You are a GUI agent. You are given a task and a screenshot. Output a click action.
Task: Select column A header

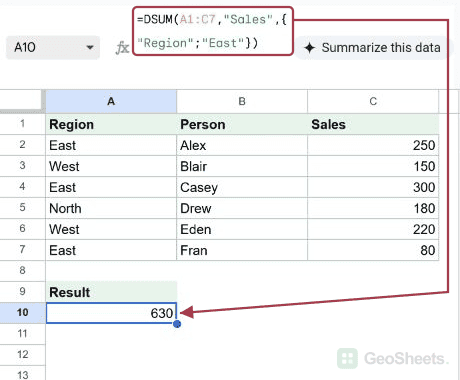111,101
